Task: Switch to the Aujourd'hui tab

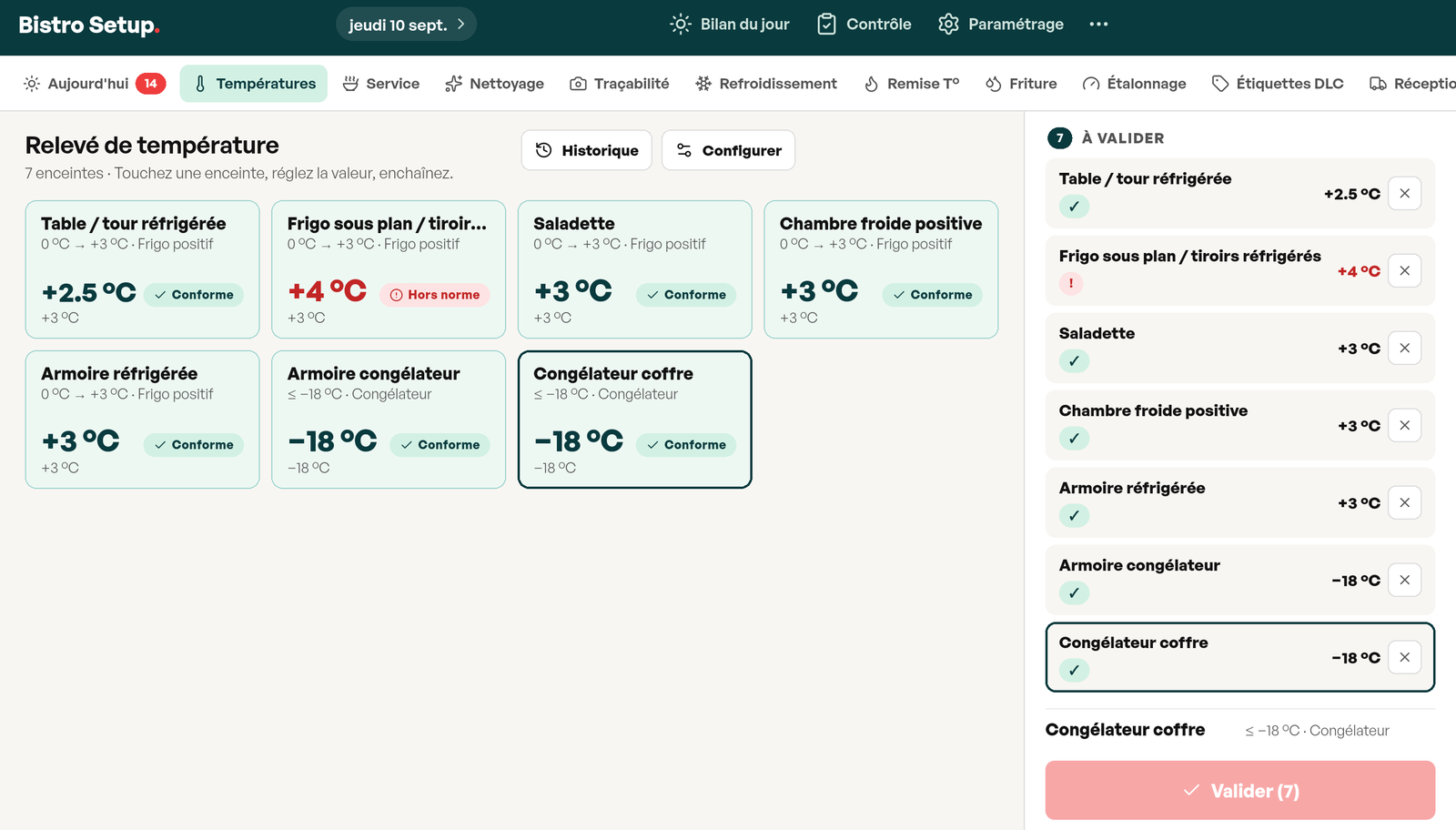Action: [94, 84]
